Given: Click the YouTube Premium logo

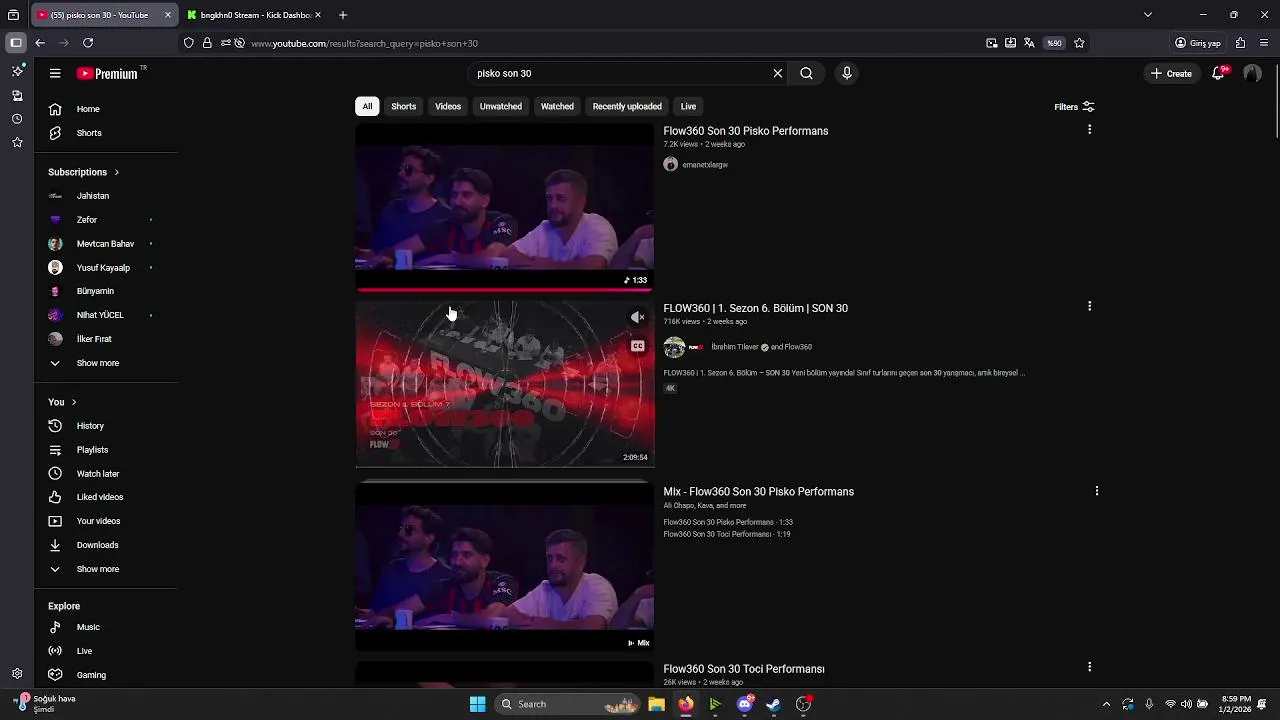Looking at the screenshot, I should point(109,73).
